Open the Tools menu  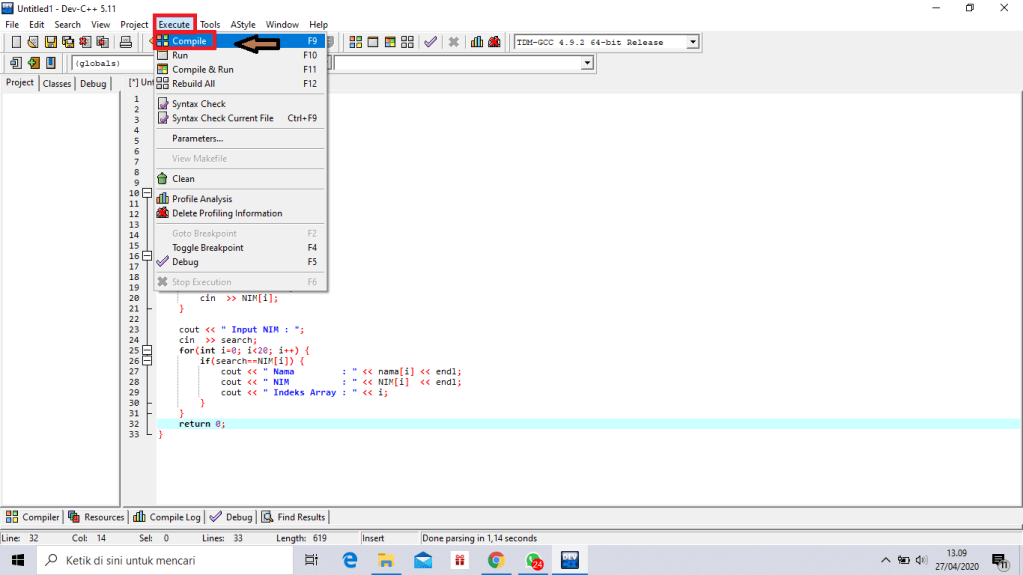point(210,24)
